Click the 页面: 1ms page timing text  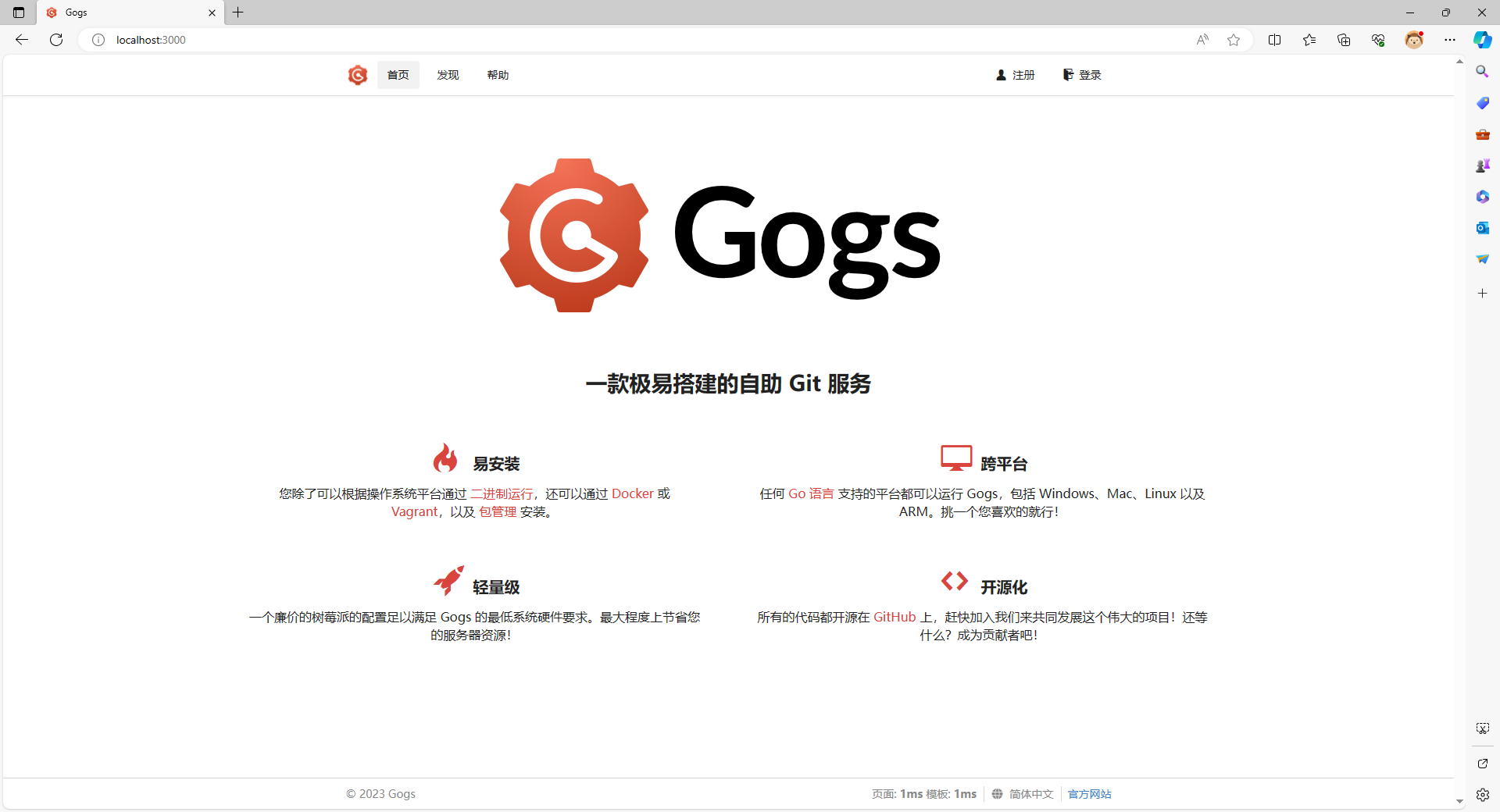[x=897, y=794]
